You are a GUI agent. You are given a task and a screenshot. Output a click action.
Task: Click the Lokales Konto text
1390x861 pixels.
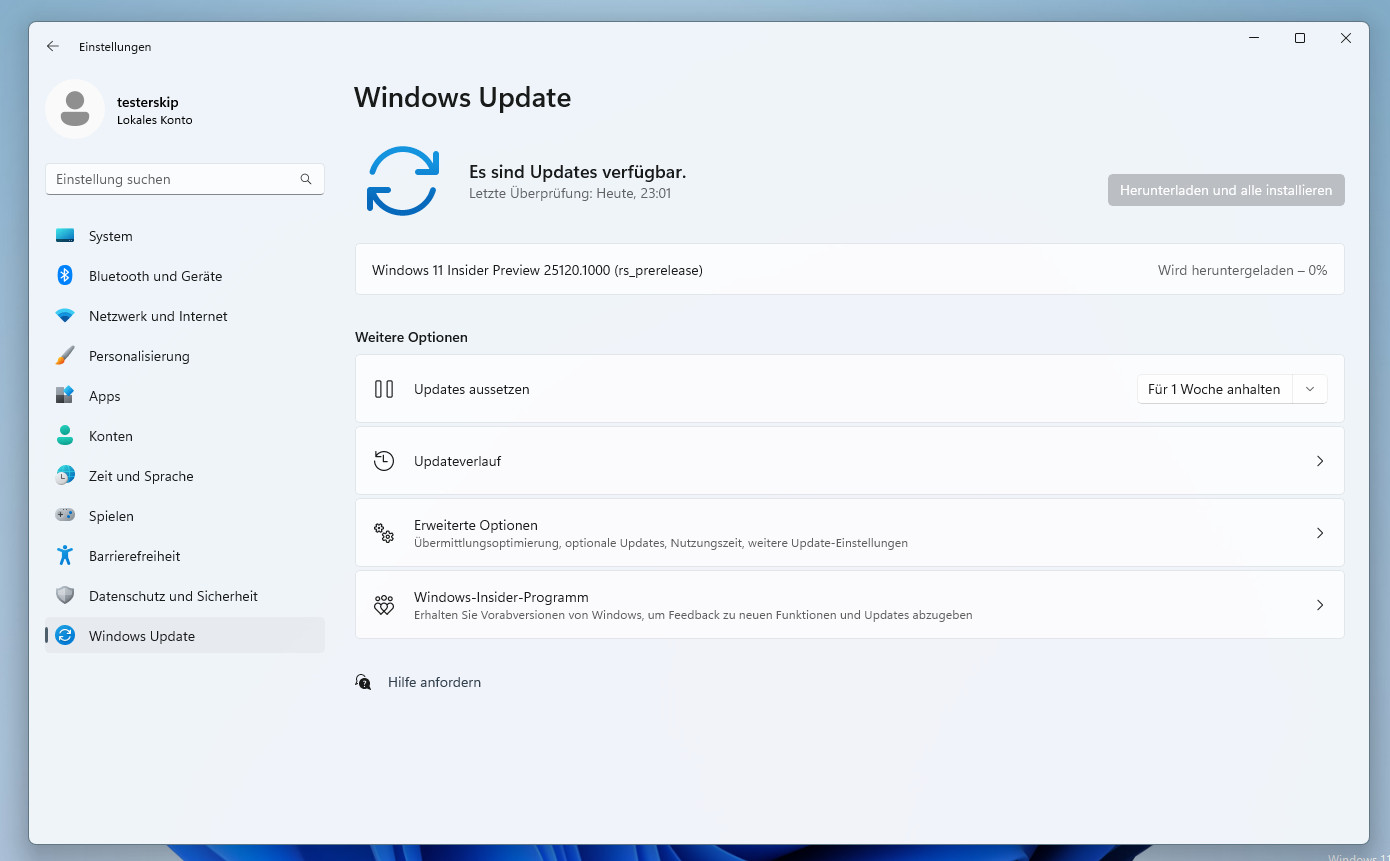pos(154,120)
